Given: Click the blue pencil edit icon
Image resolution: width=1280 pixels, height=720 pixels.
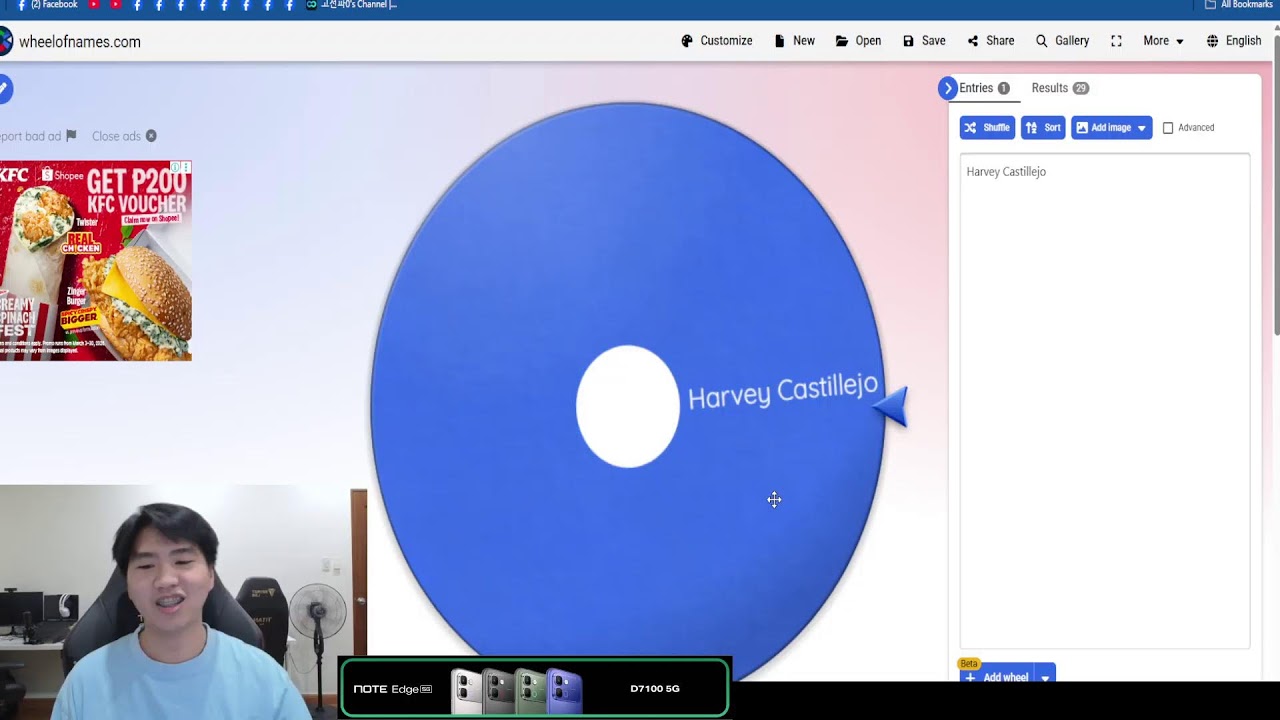Looking at the screenshot, I should pos(4,89).
